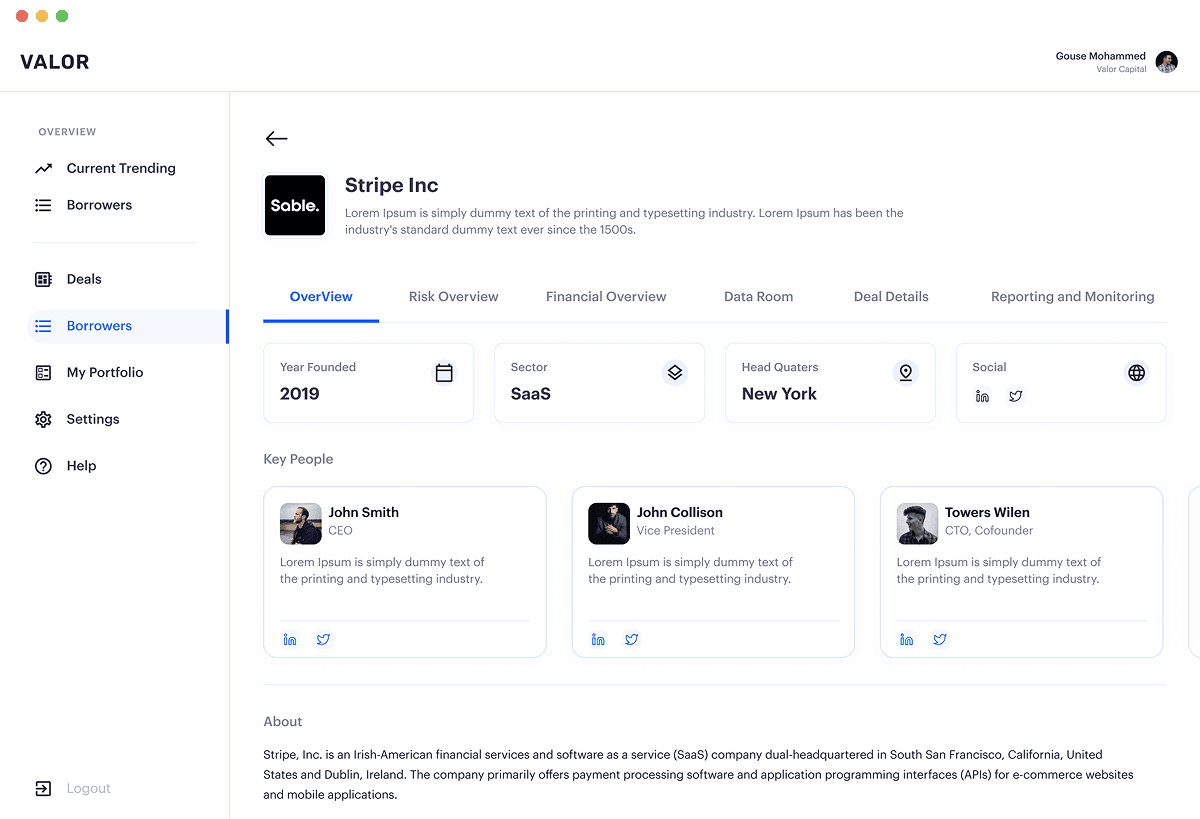This screenshot has height=819, width=1200.
Task: Click Gouse Mohammed's profile avatar
Action: tap(1166, 62)
